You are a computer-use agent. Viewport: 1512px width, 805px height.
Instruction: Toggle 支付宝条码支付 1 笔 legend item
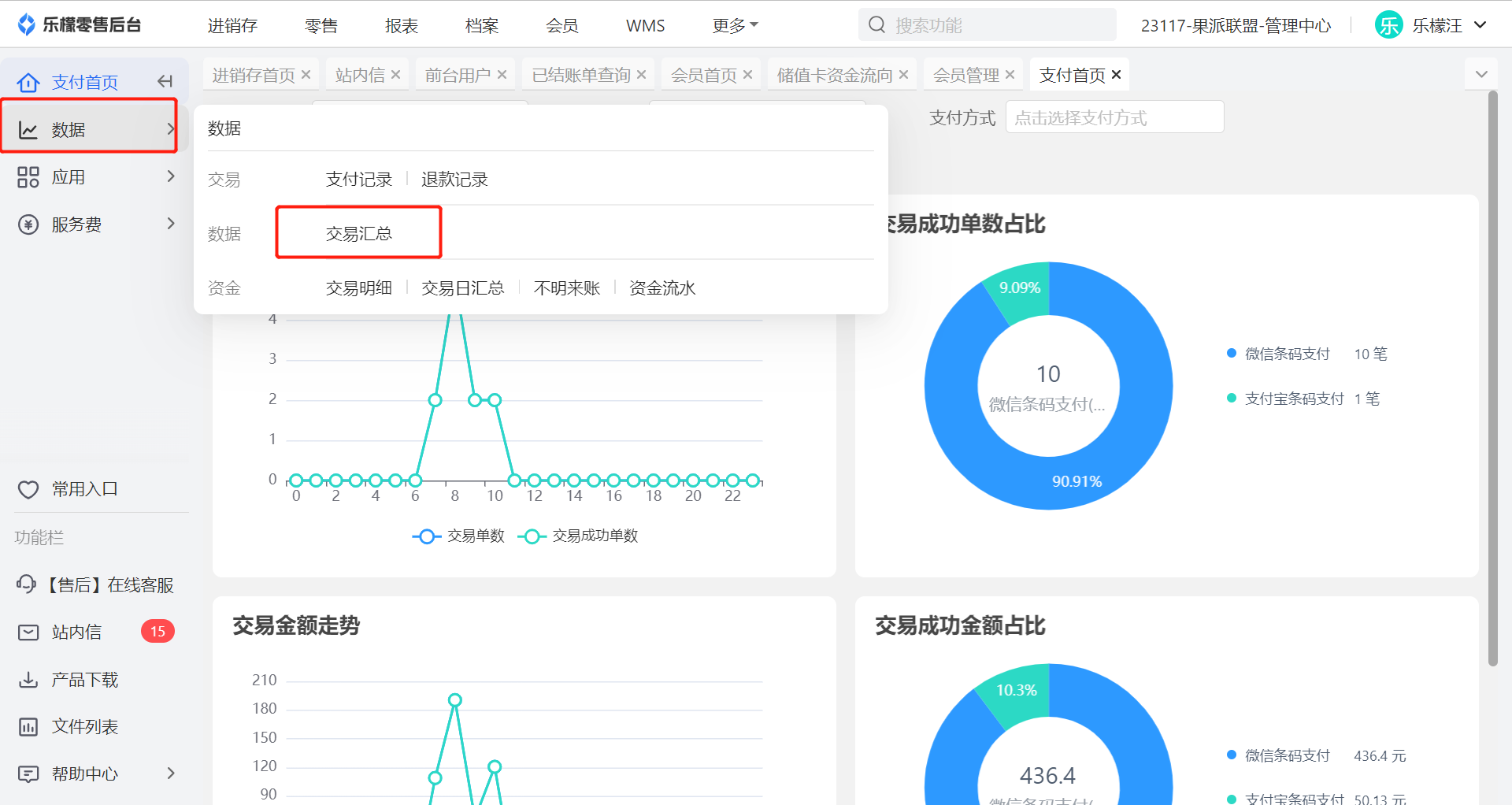coord(1303,399)
